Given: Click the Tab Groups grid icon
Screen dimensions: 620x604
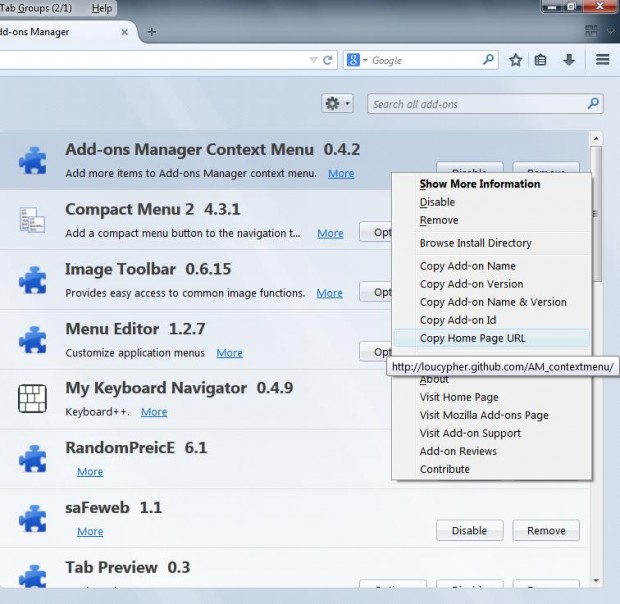Looking at the screenshot, I should pyautogui.click(x=591, y=31).
